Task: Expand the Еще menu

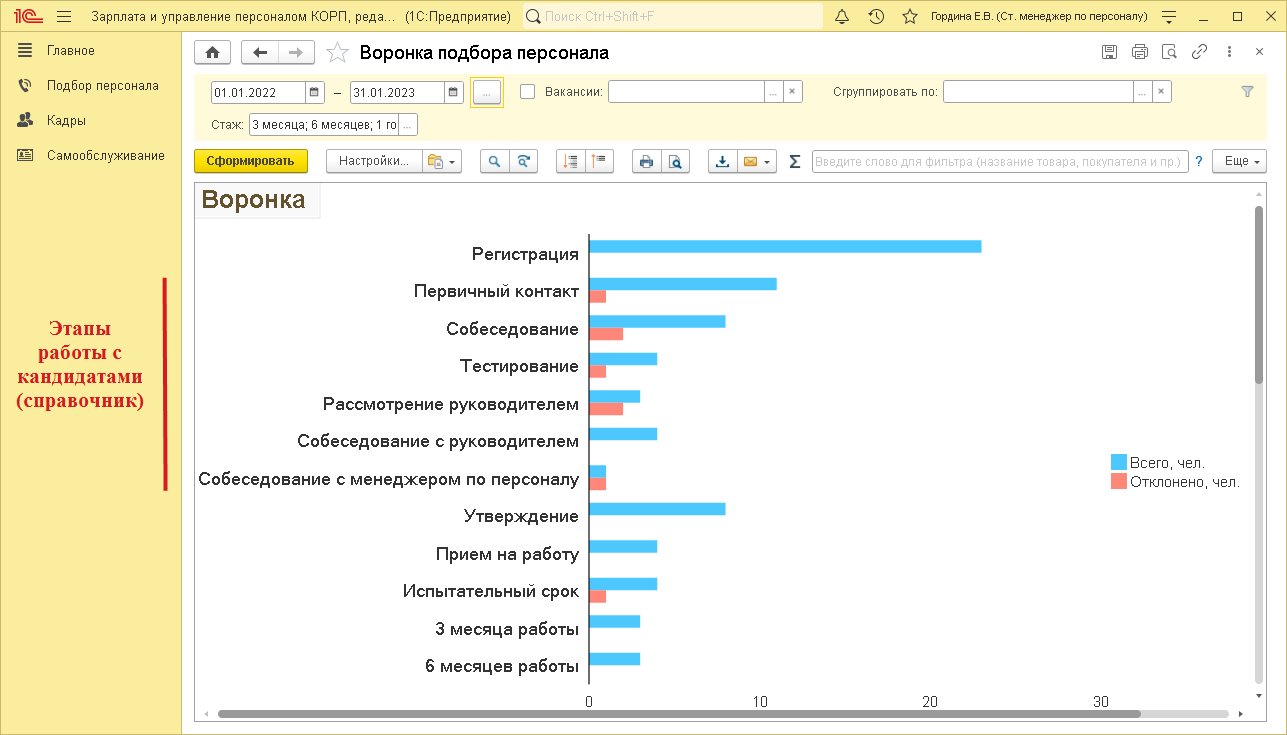Action: click(1239, 161)
